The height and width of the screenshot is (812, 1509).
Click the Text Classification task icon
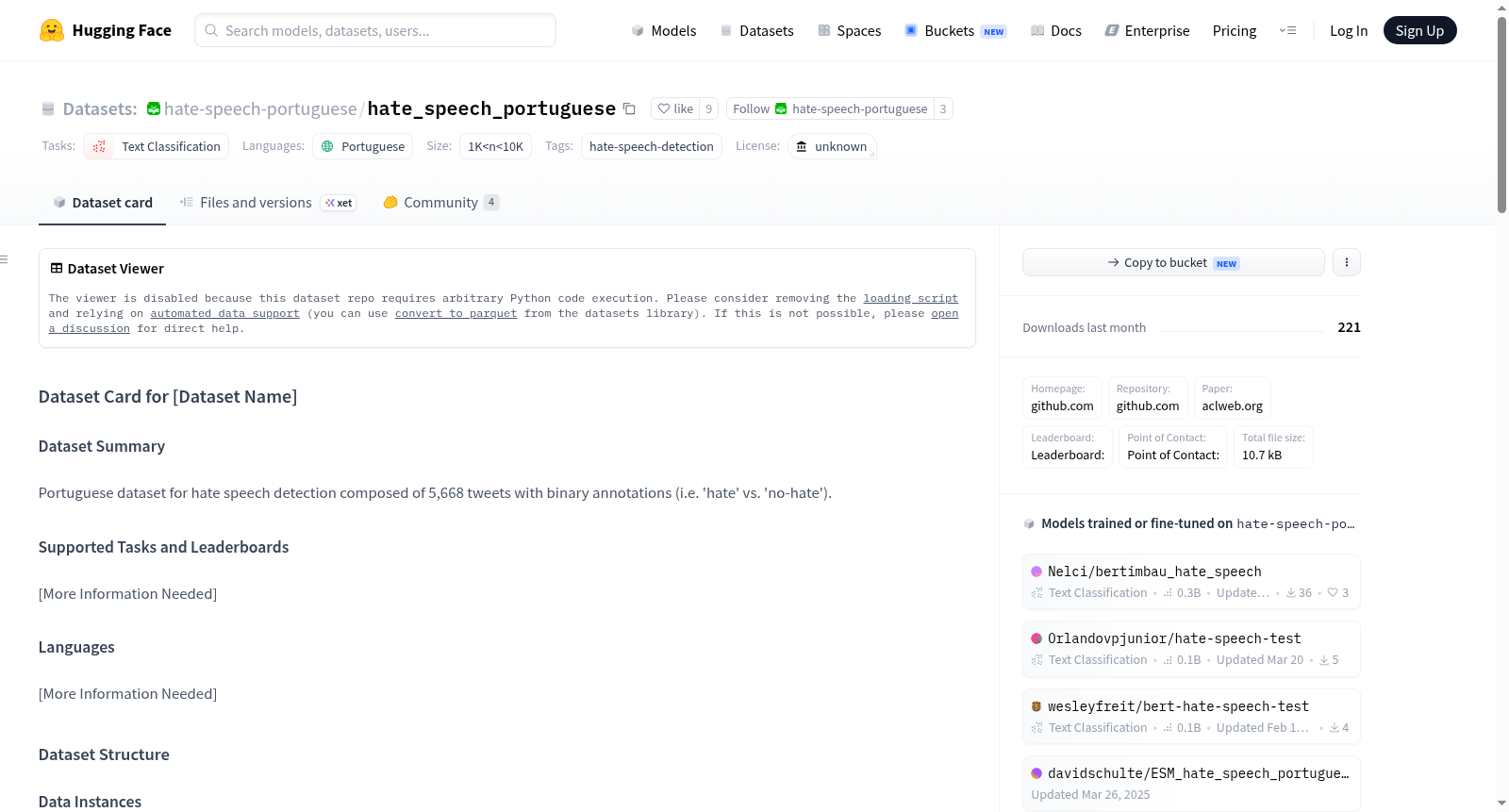coord(99,146)
